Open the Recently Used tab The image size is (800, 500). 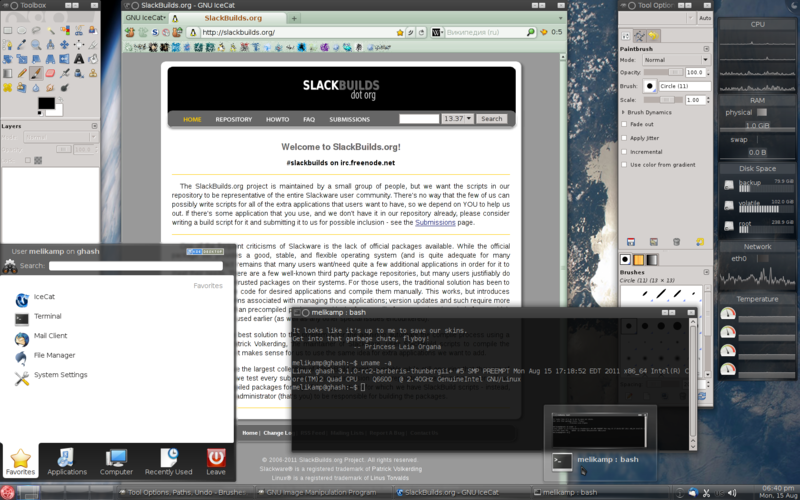(168, 462)
